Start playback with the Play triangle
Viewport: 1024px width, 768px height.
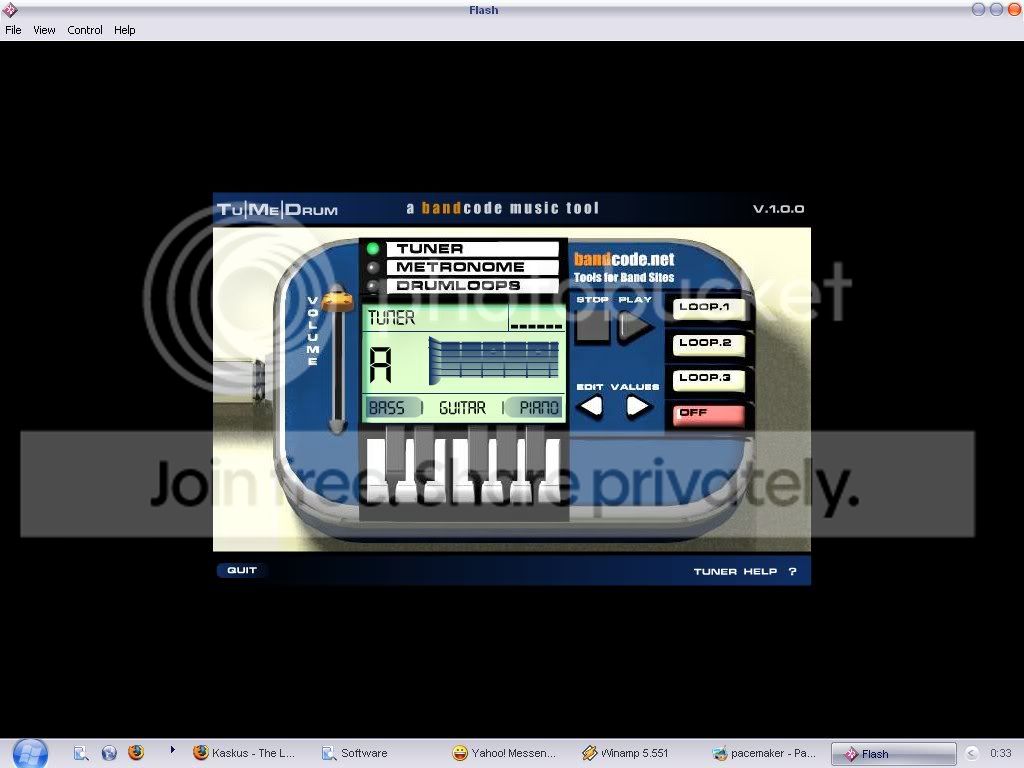coord(634,326)
